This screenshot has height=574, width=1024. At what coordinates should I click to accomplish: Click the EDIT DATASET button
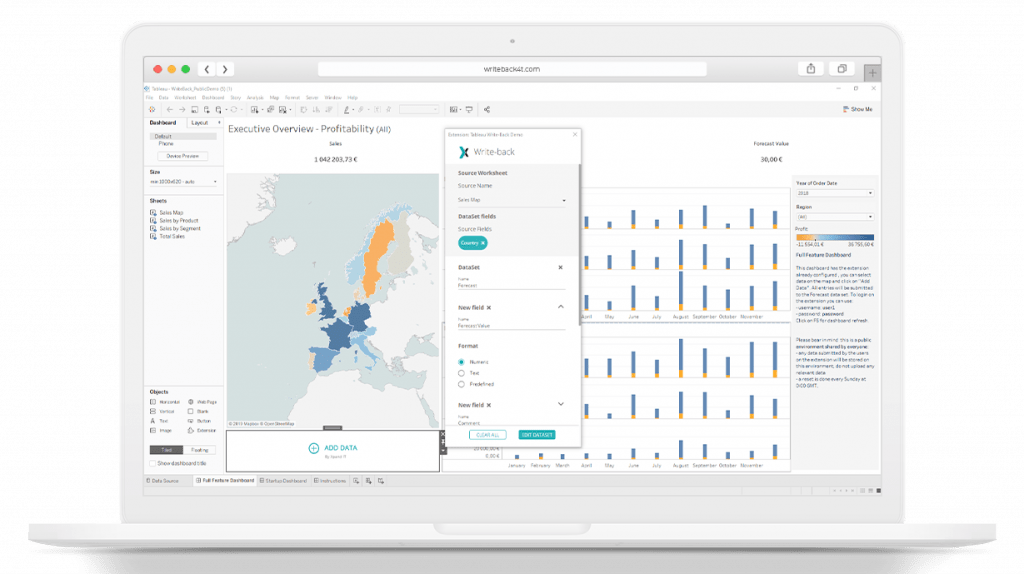pos(537,435)
